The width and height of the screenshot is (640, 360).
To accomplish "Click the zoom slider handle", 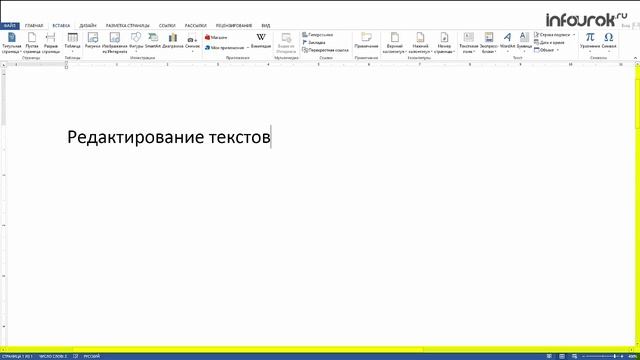I will (x=614, y=356).
